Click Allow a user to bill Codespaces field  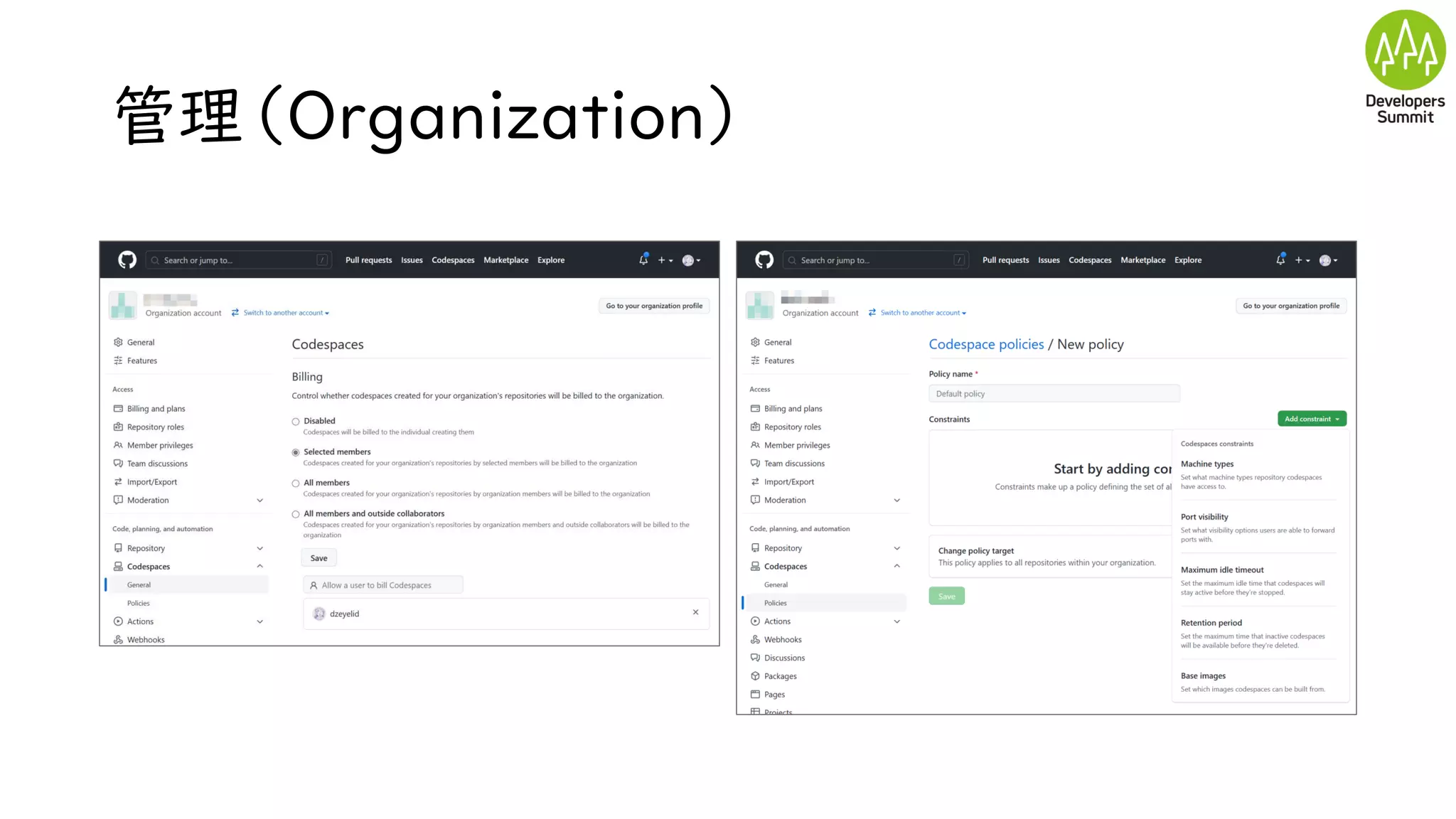(383, 585)
